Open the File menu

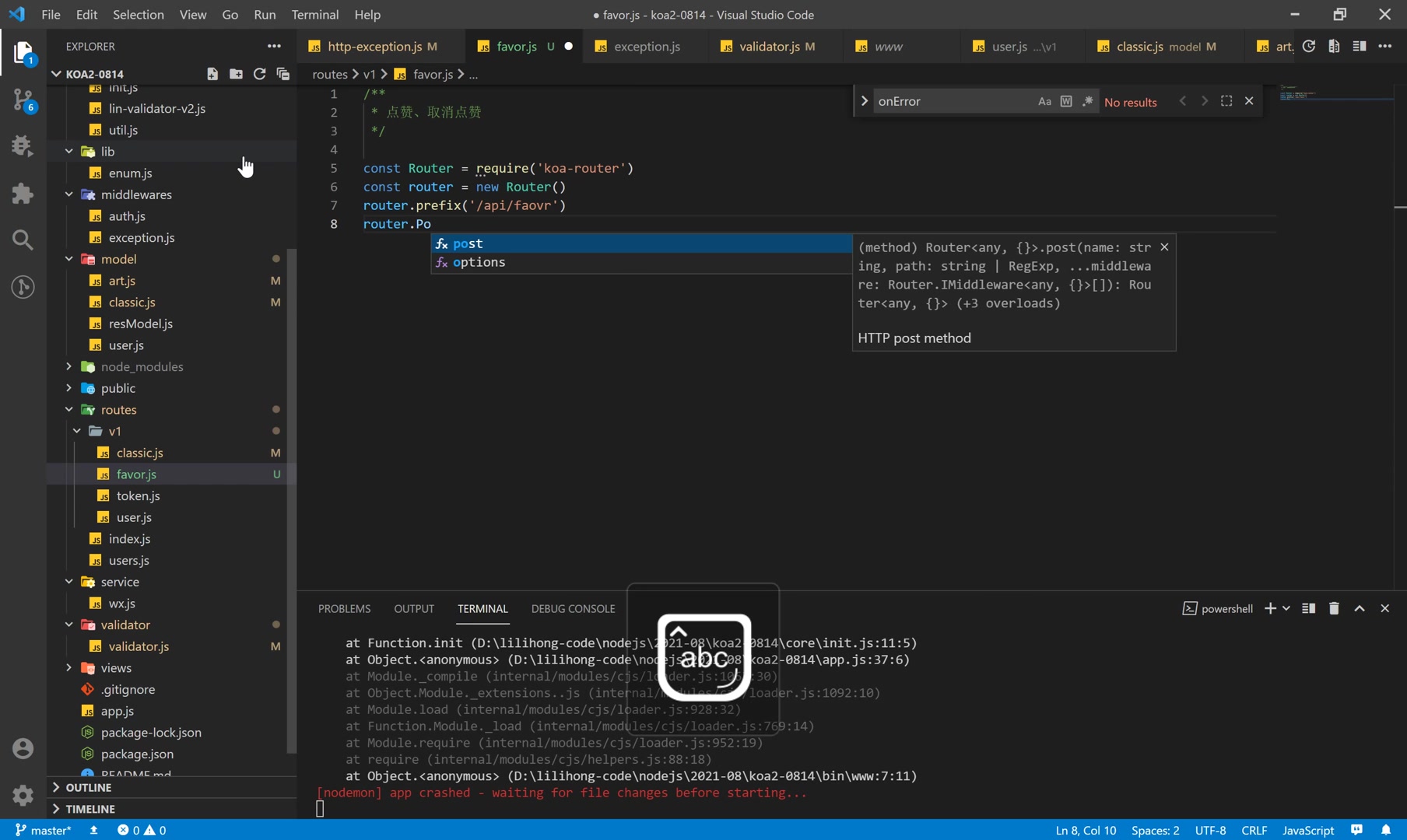click(x=51, y=14)
